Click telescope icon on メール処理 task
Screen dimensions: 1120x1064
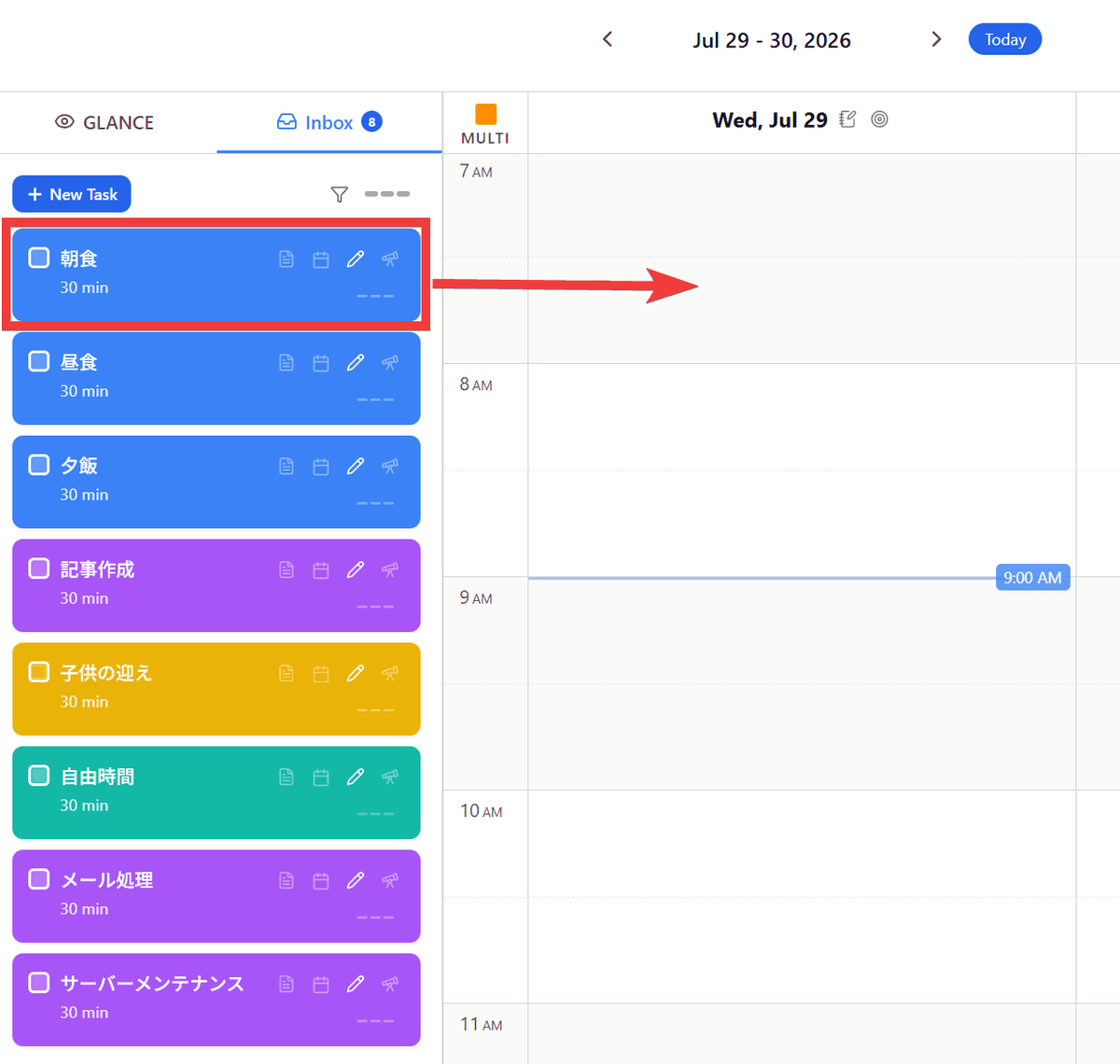click(x=390, y=881)
